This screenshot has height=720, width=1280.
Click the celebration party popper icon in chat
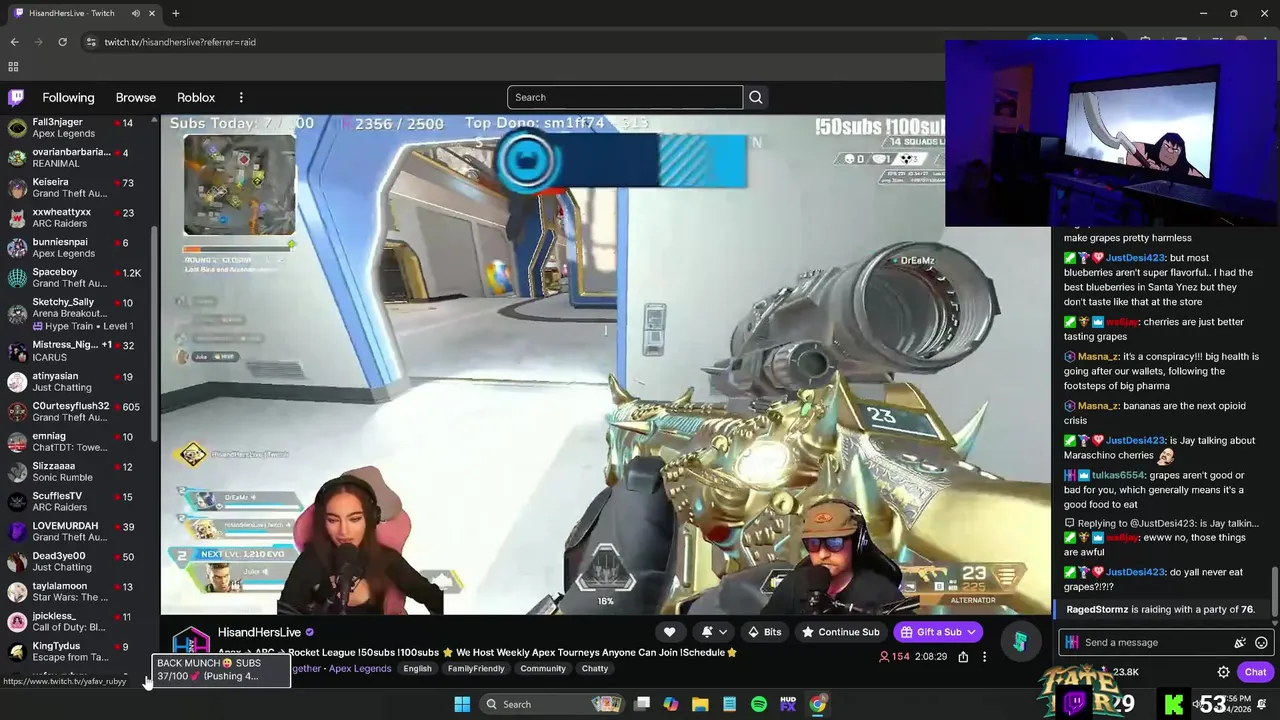click(x=1240, y=643)
